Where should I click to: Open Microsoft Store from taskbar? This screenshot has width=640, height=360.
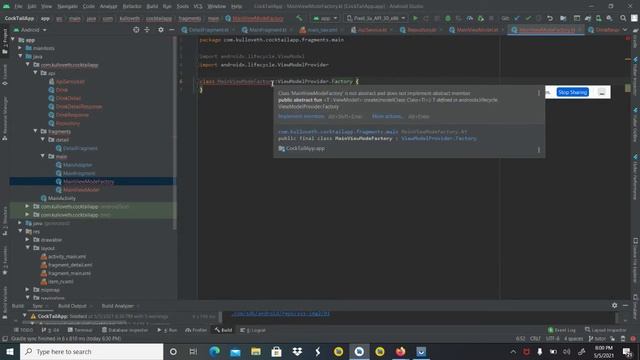[x=276, y=351]
